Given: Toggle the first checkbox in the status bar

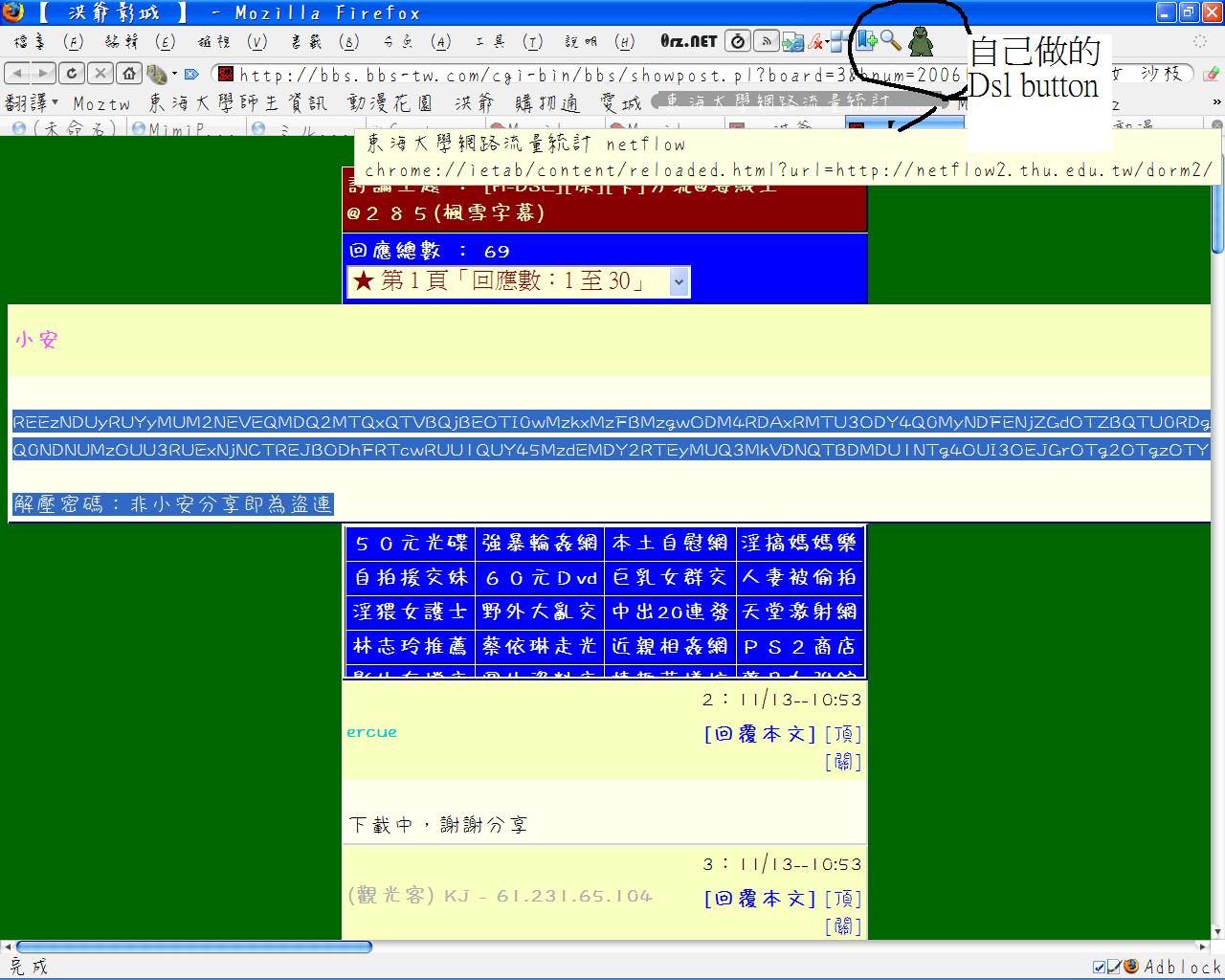Looking at the screenshot, I should pos(1100,967).
